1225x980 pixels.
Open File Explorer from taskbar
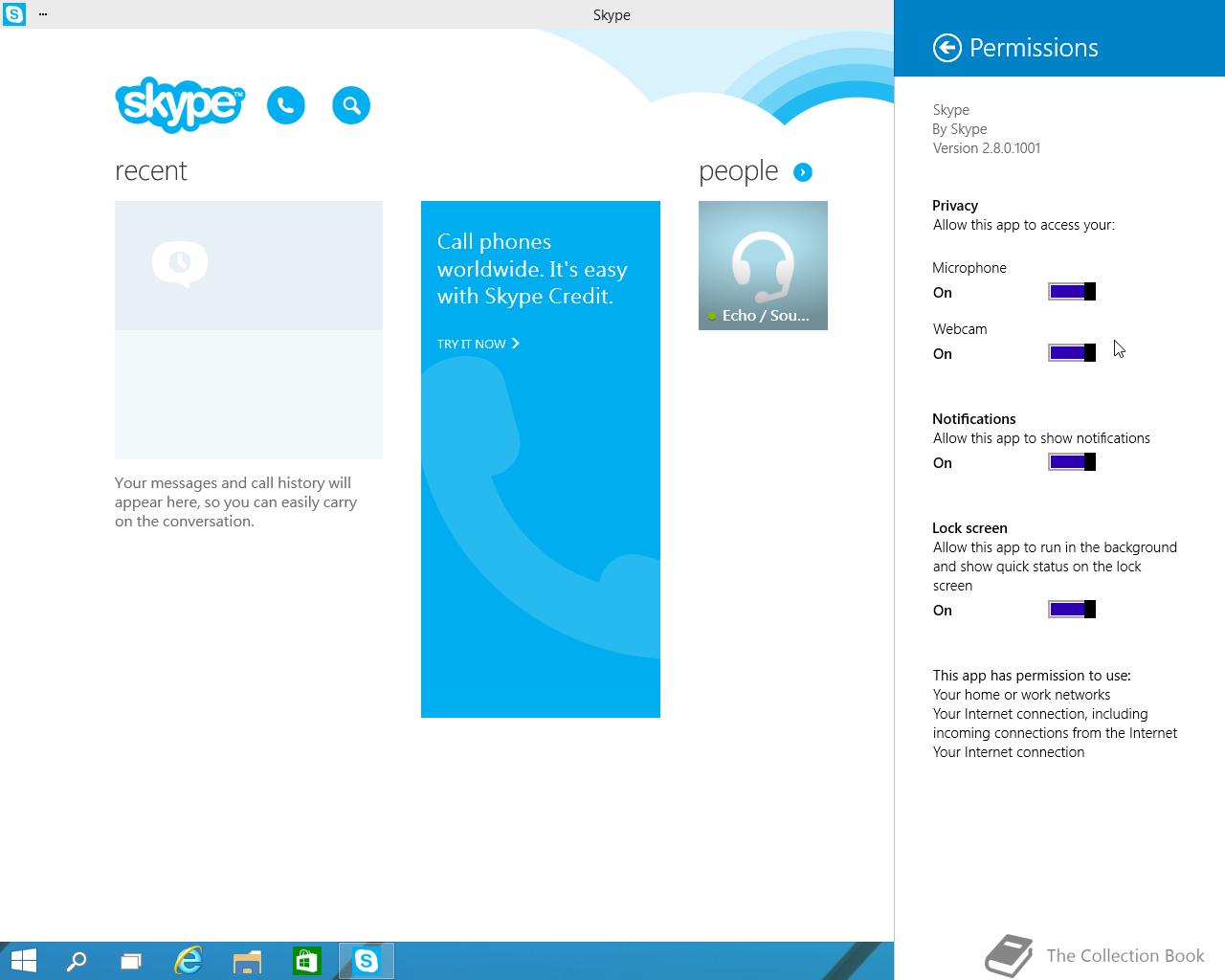[247, 961]
